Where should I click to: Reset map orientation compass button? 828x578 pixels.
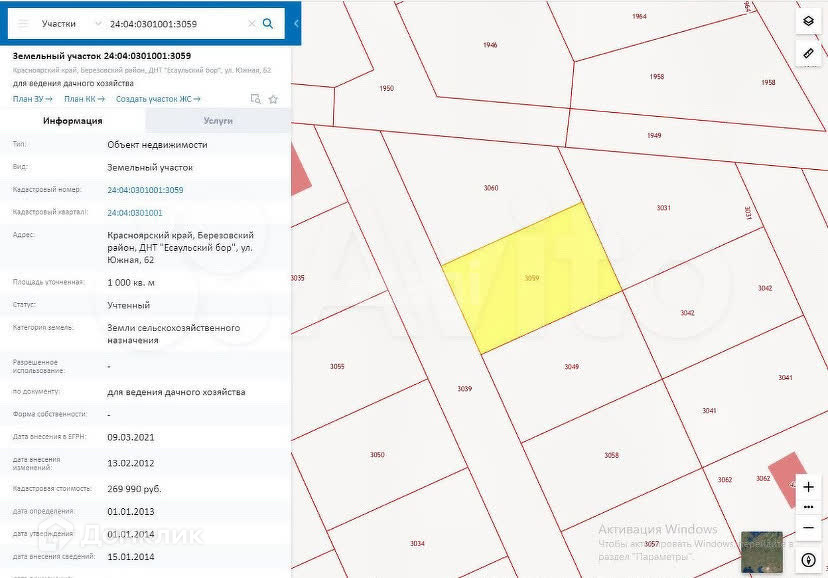click(x=808, y=560)
